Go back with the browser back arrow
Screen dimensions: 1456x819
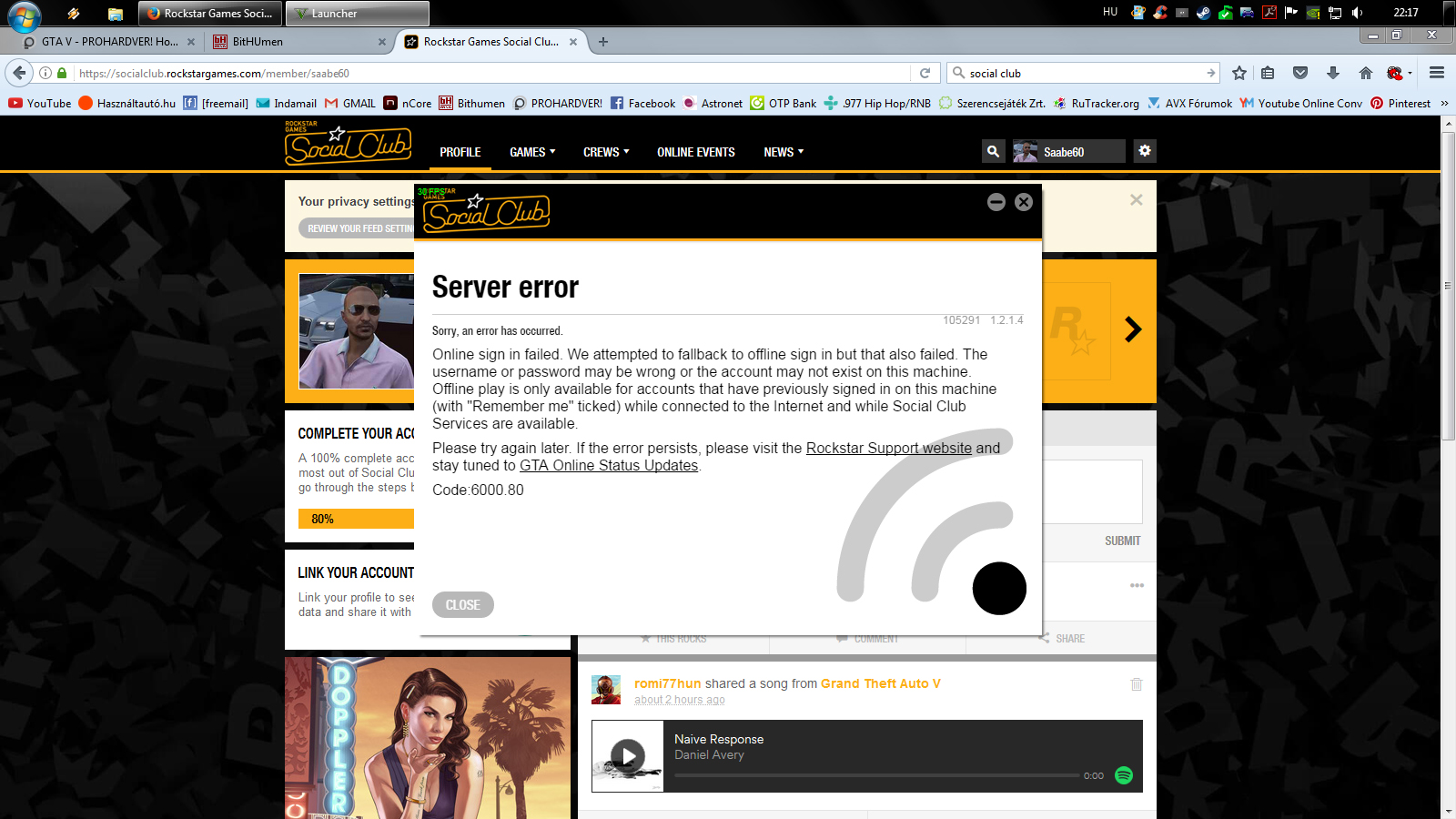click(x=19, y=73)
